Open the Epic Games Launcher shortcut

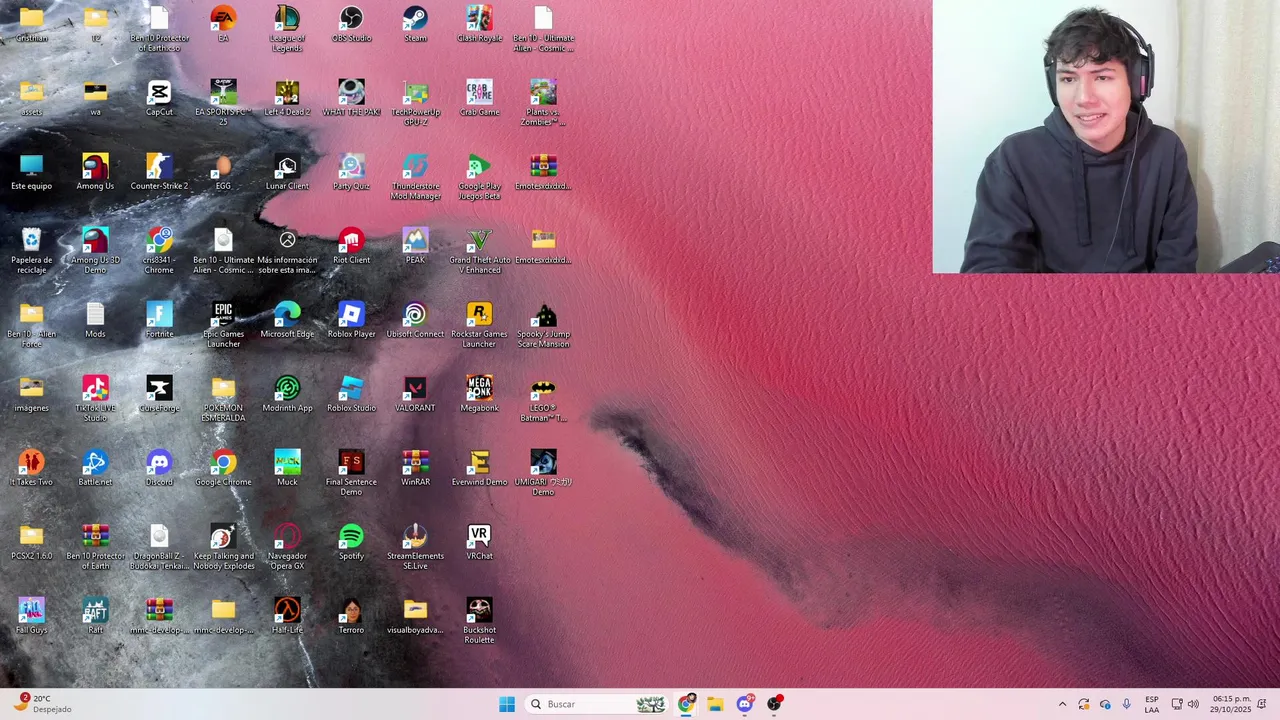tap(223, 325)
